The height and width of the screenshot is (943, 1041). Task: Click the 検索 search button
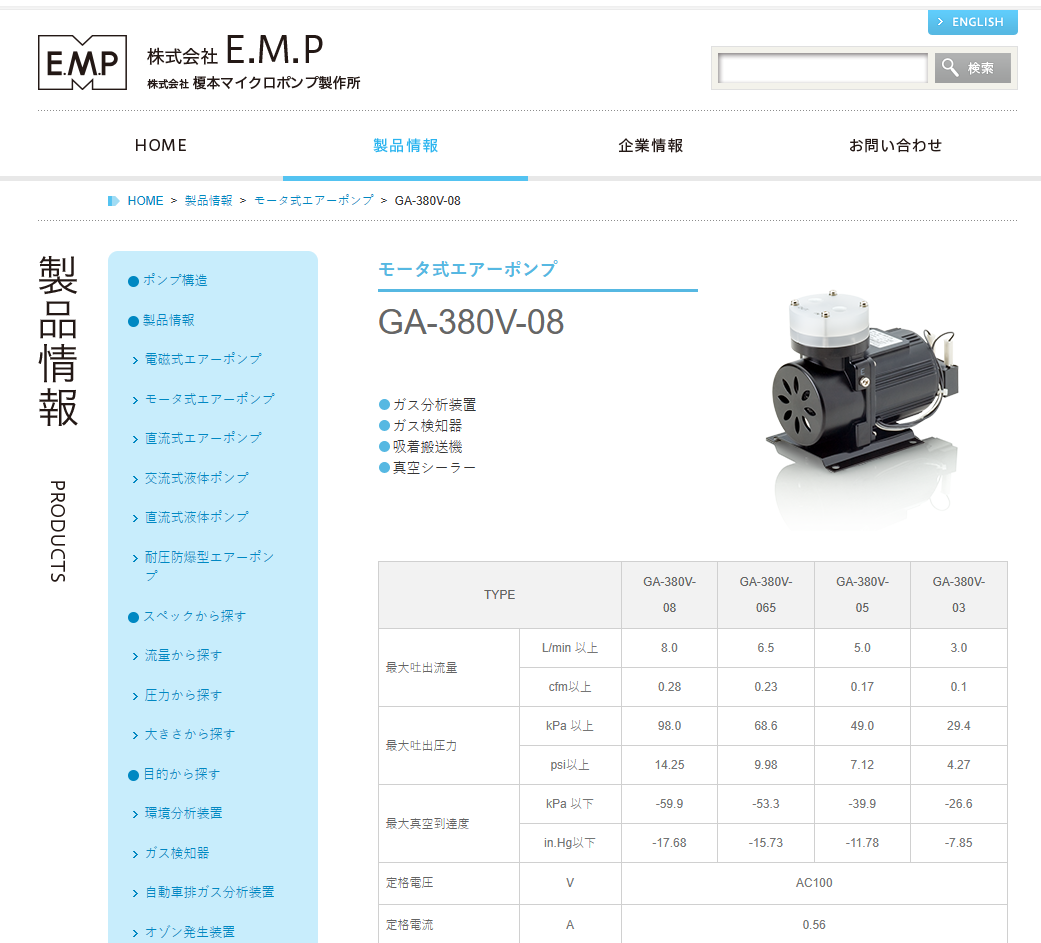(971, 67)
